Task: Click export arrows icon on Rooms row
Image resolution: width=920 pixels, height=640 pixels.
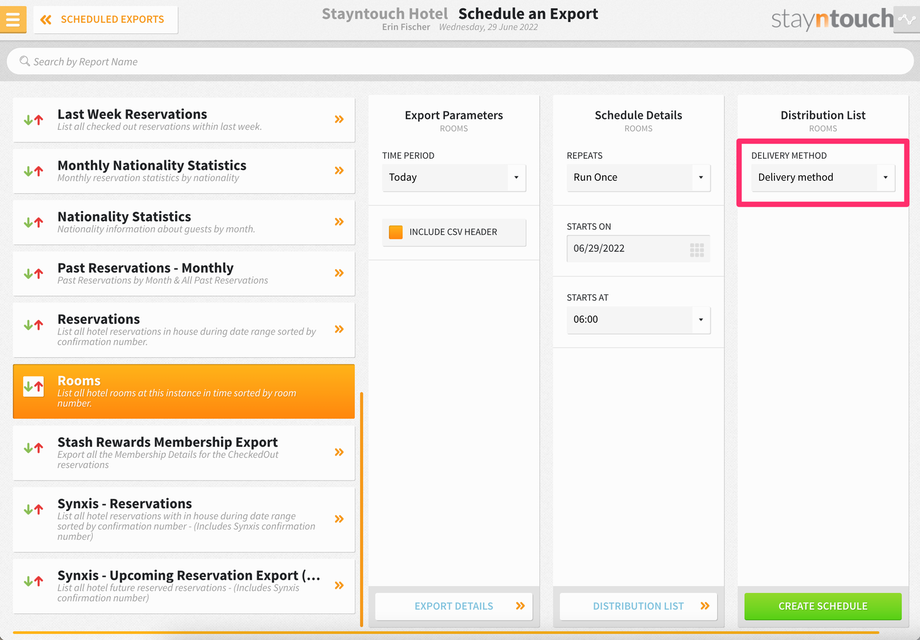Action: tap(33, 387)
